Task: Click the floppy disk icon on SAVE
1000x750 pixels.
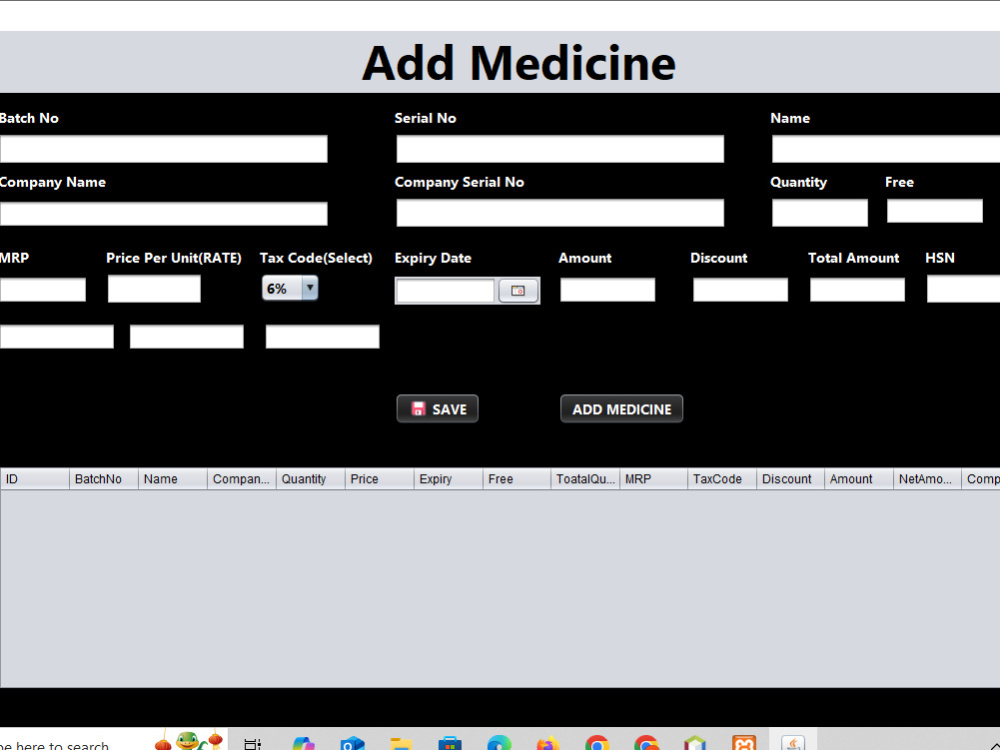Action: (x=418, y=409)
